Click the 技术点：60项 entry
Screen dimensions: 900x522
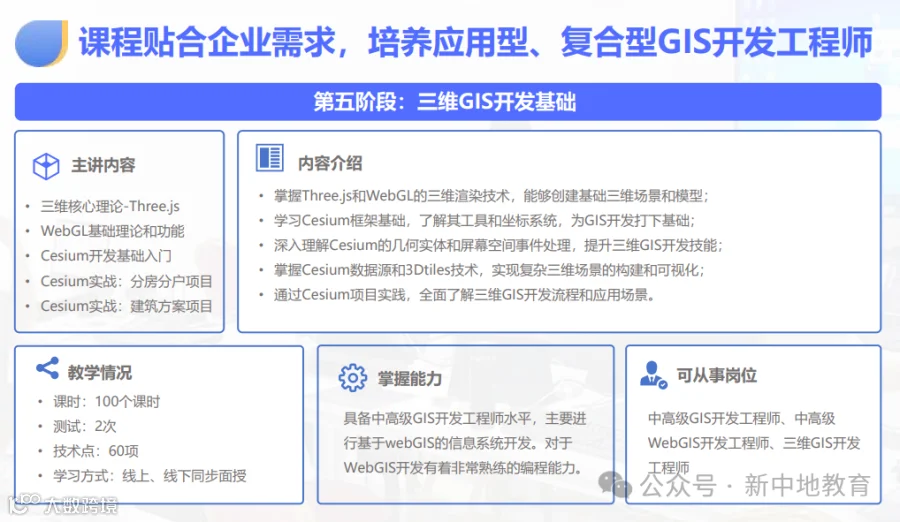click(96, 451)
